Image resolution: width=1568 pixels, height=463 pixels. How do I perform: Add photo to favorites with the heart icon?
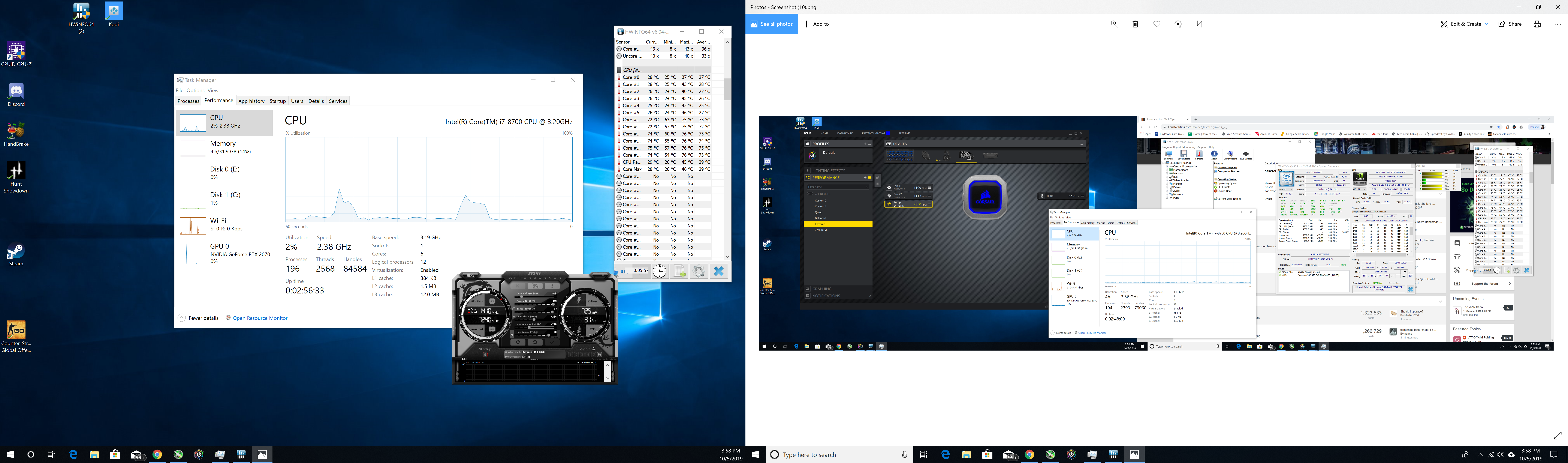tap(1157, 24)
